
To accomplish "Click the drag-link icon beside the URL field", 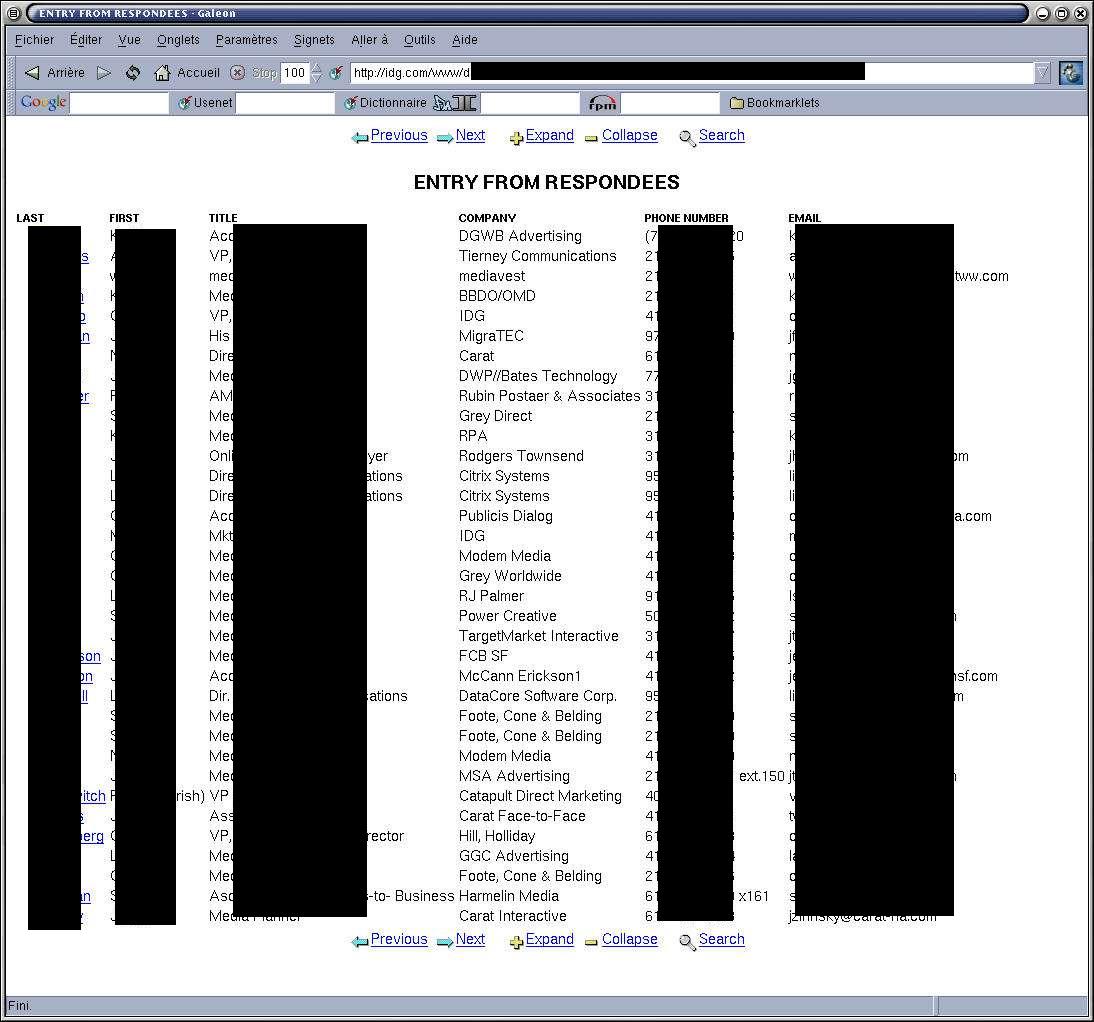I will (336, 73).
